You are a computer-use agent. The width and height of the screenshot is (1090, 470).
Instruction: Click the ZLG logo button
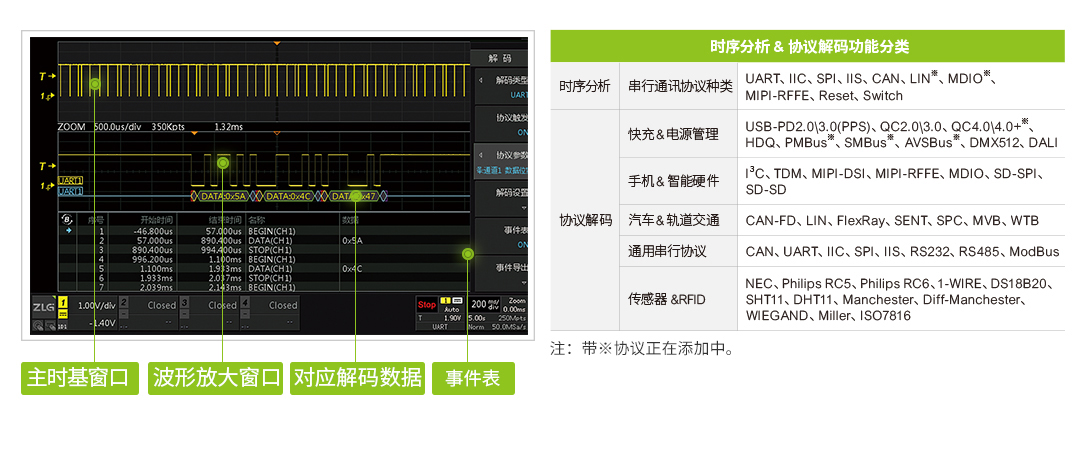tap(44, 307)
